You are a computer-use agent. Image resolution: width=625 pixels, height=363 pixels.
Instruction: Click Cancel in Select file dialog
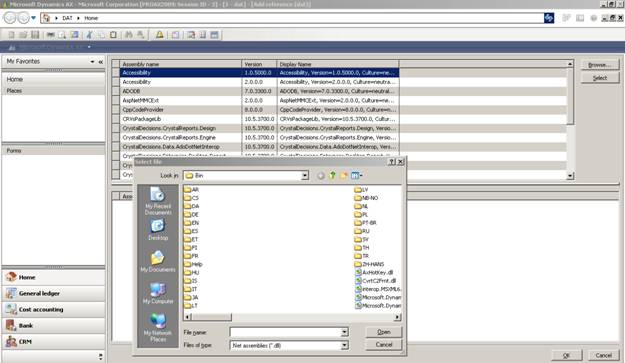[x=384, y=345]
